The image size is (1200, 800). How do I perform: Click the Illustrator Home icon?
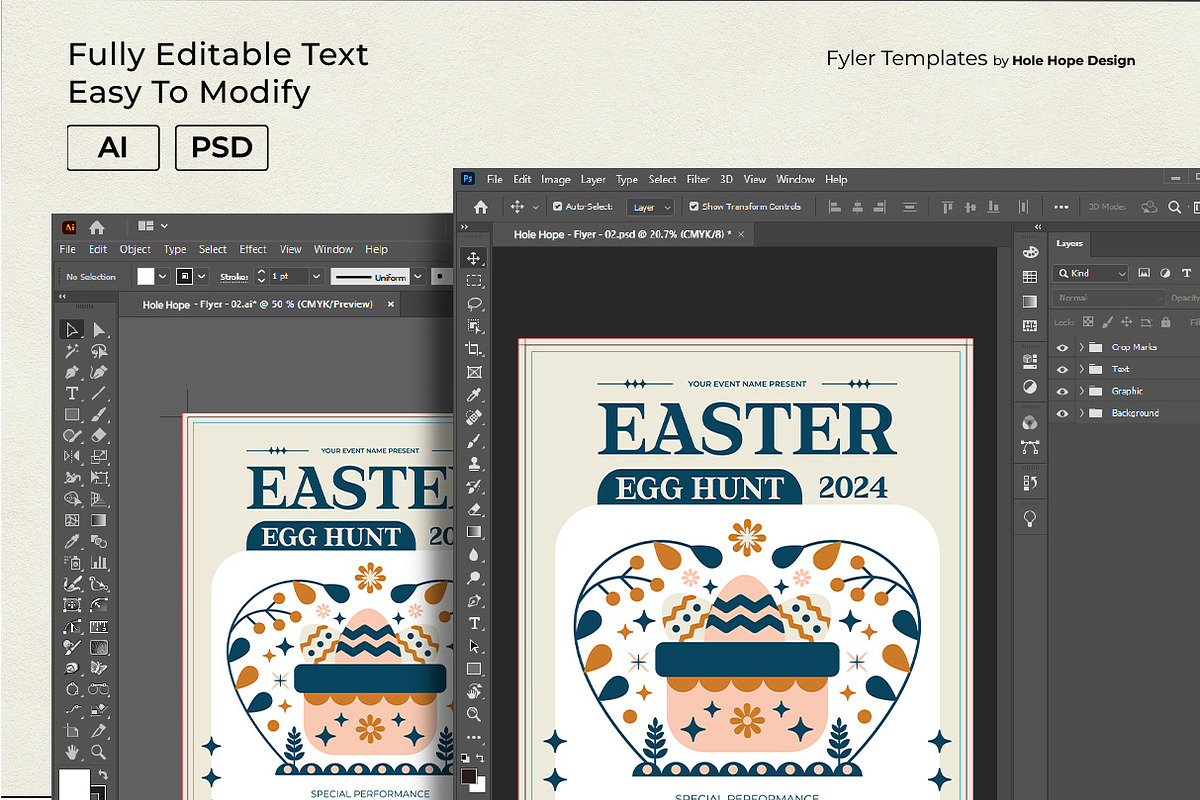(x=97, y=227)
